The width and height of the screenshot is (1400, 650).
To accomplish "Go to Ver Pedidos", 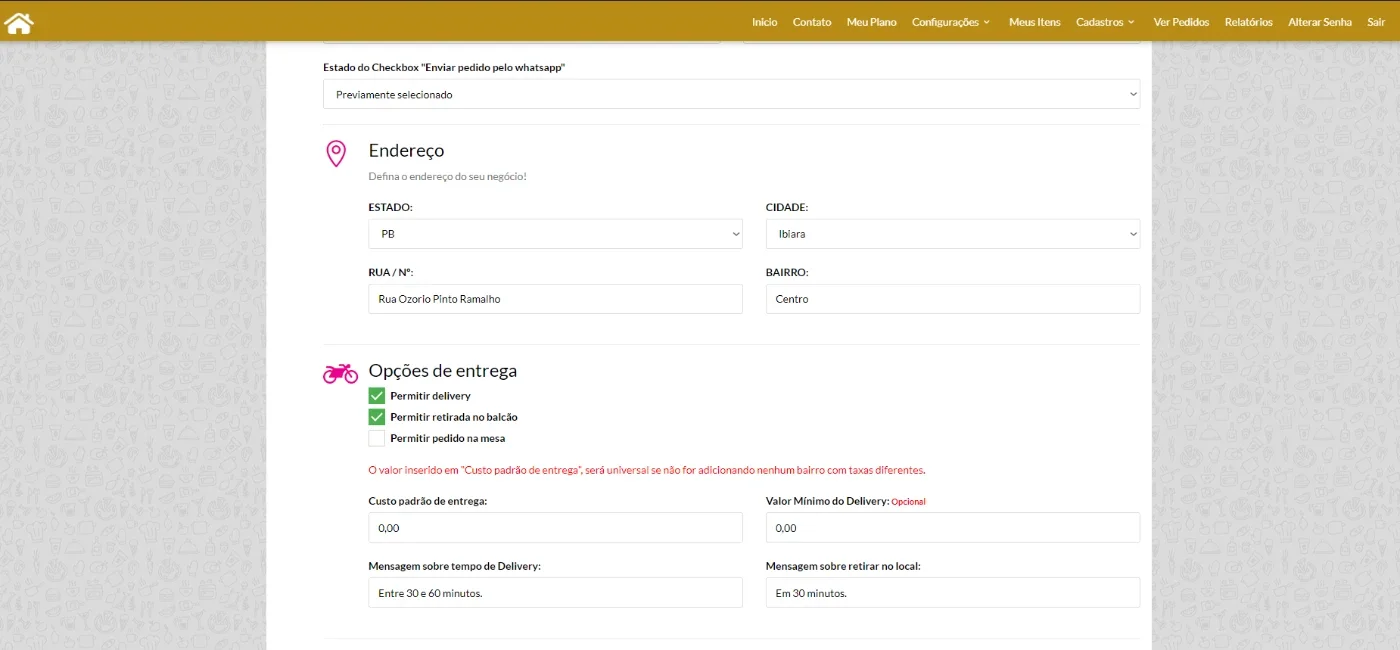I will [x=1181, y=22].
